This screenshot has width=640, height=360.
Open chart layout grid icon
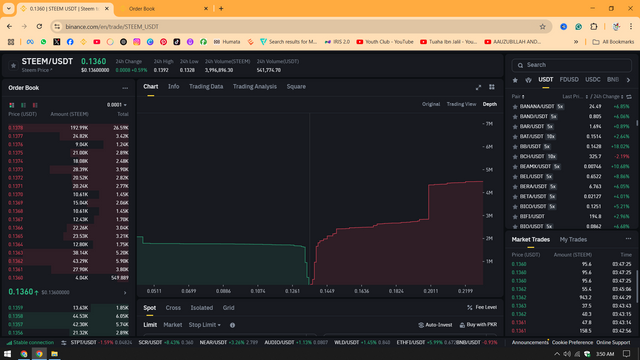[492, 87]
